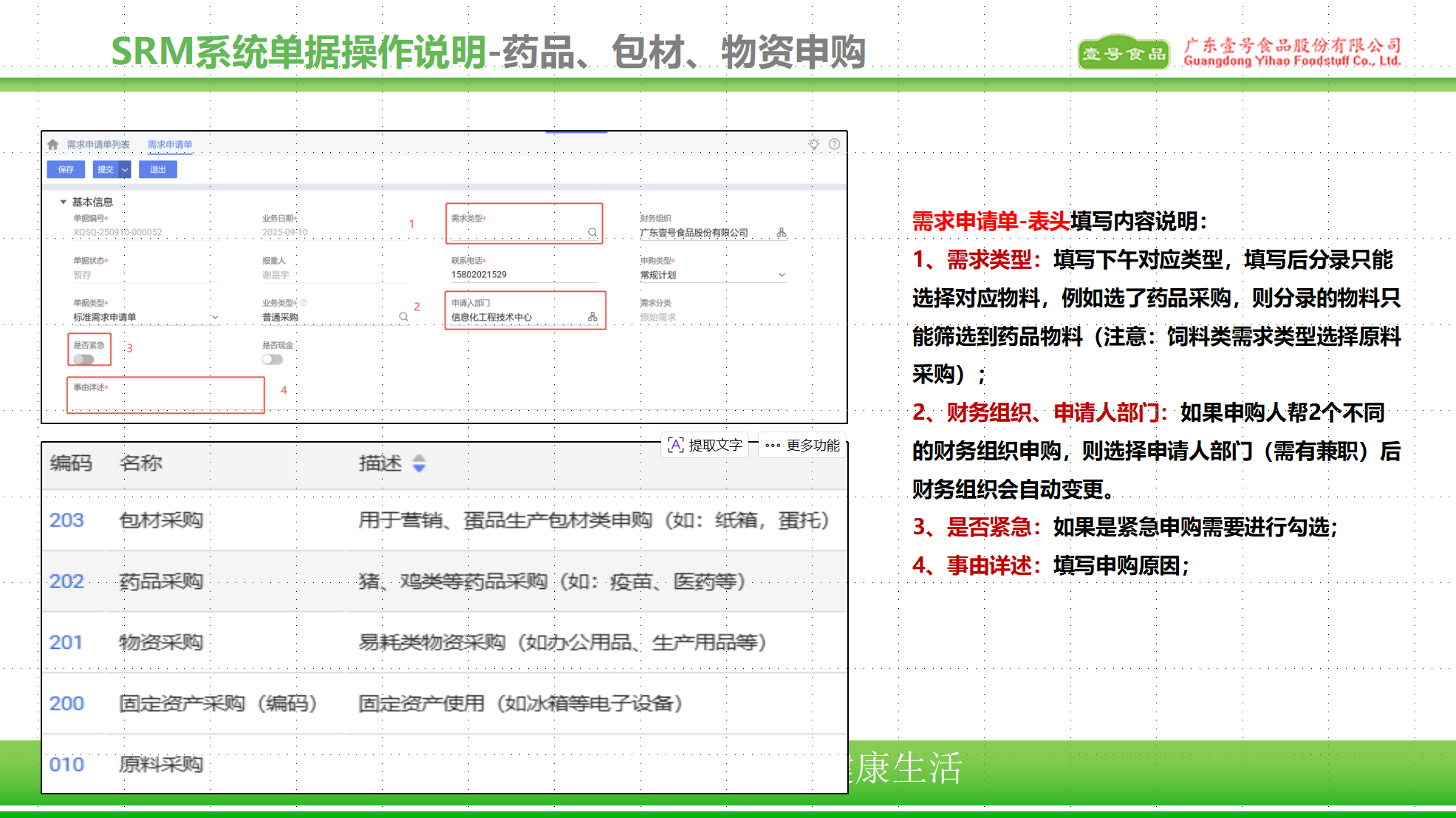
Task: Select the 需求申请单 tab
Action: 170,145
